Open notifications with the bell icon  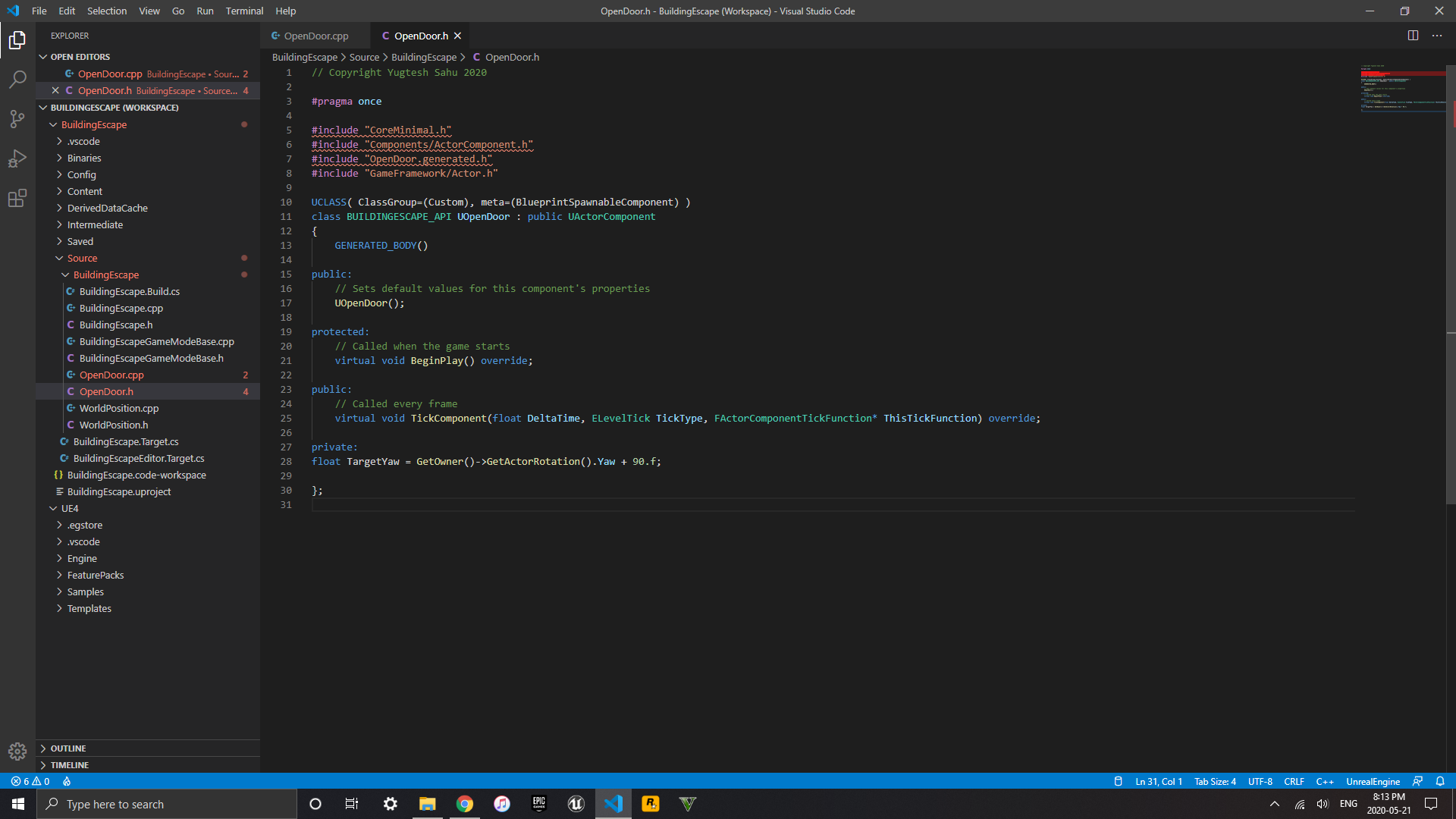[1440, 781]
